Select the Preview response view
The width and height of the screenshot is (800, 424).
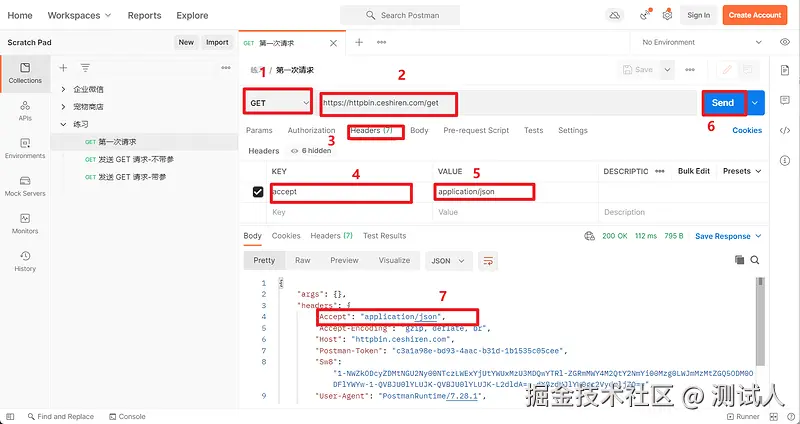click(344, 260)
